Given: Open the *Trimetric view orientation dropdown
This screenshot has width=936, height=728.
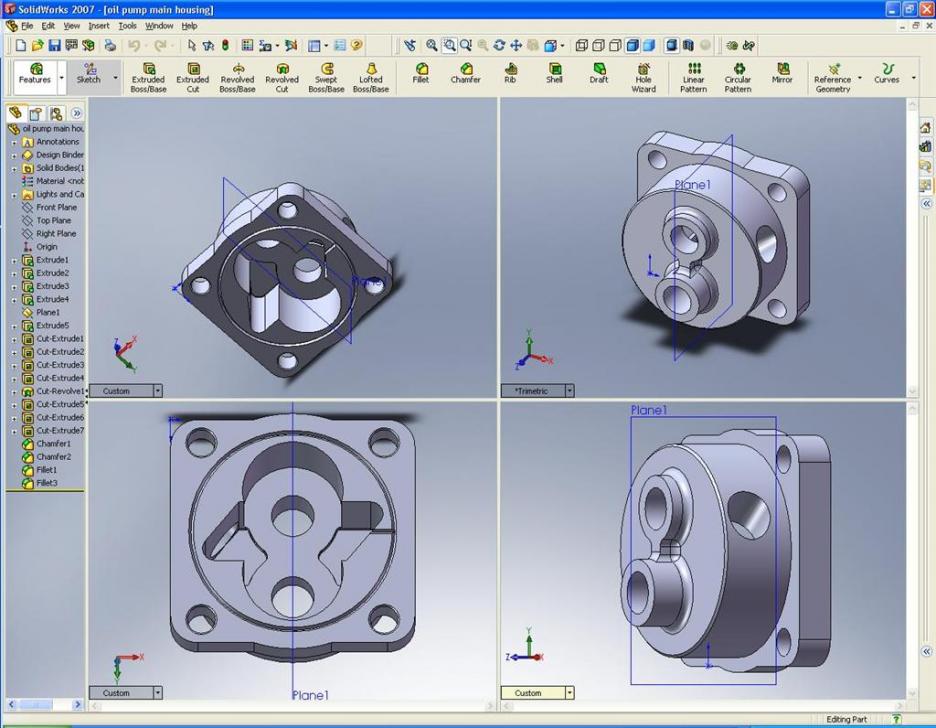Looking at the screenshot, I should 570,391.
